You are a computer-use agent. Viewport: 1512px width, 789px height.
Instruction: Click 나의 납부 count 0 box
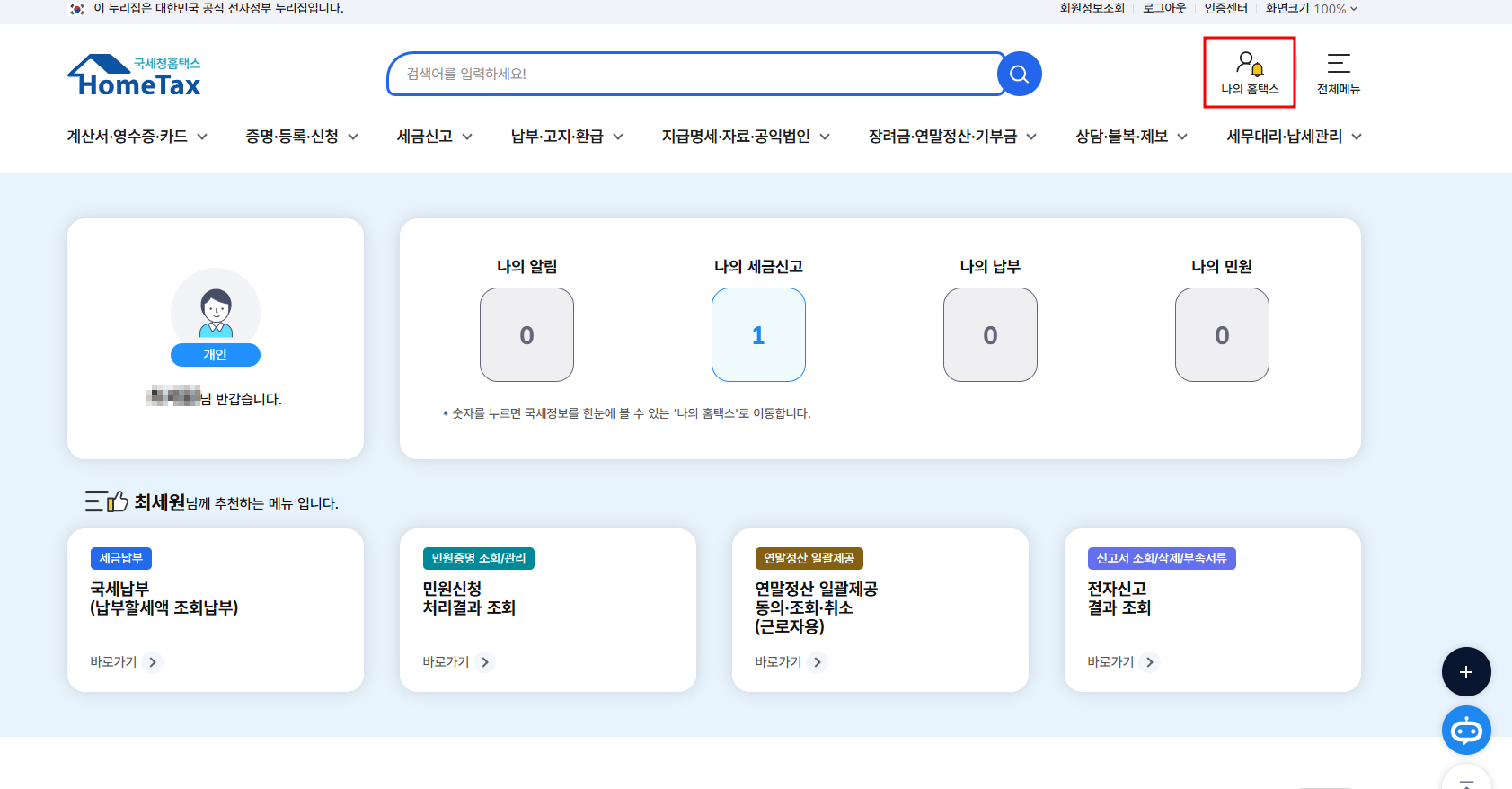(990, 335)
